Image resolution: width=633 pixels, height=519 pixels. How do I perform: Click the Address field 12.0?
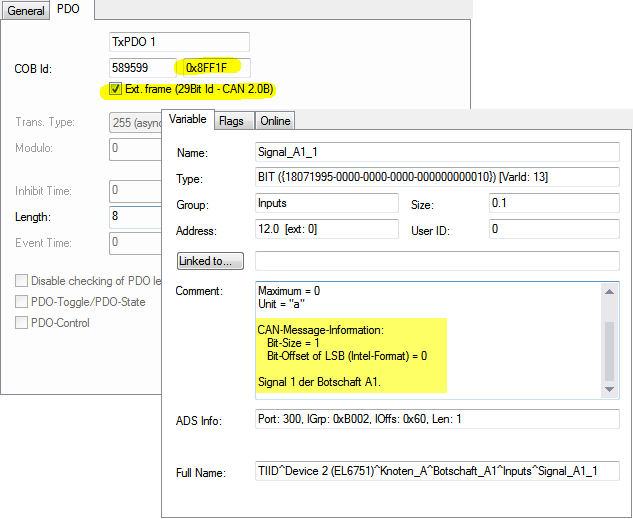point(327,229)
